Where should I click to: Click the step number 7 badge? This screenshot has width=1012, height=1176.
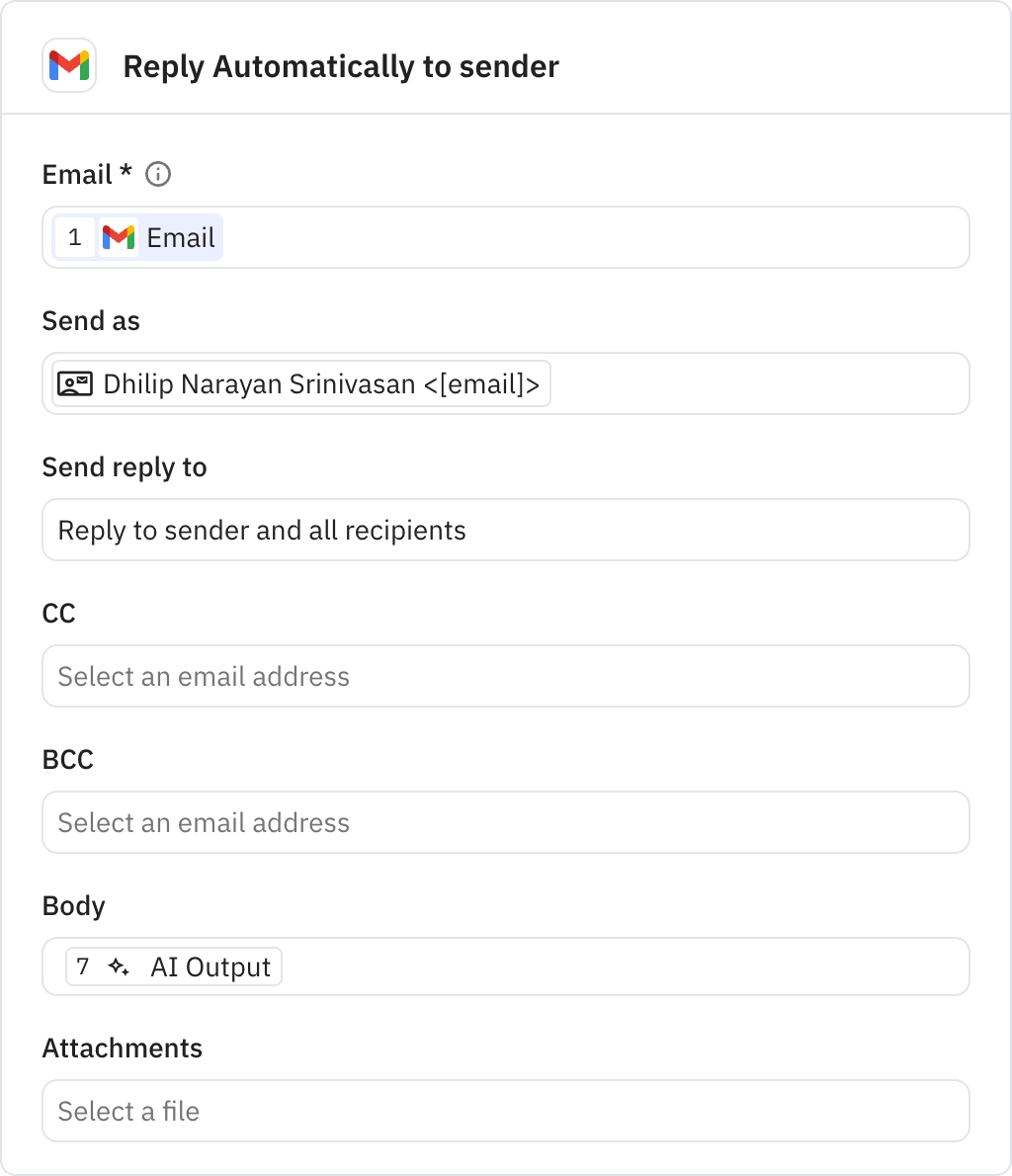point(83,966)
